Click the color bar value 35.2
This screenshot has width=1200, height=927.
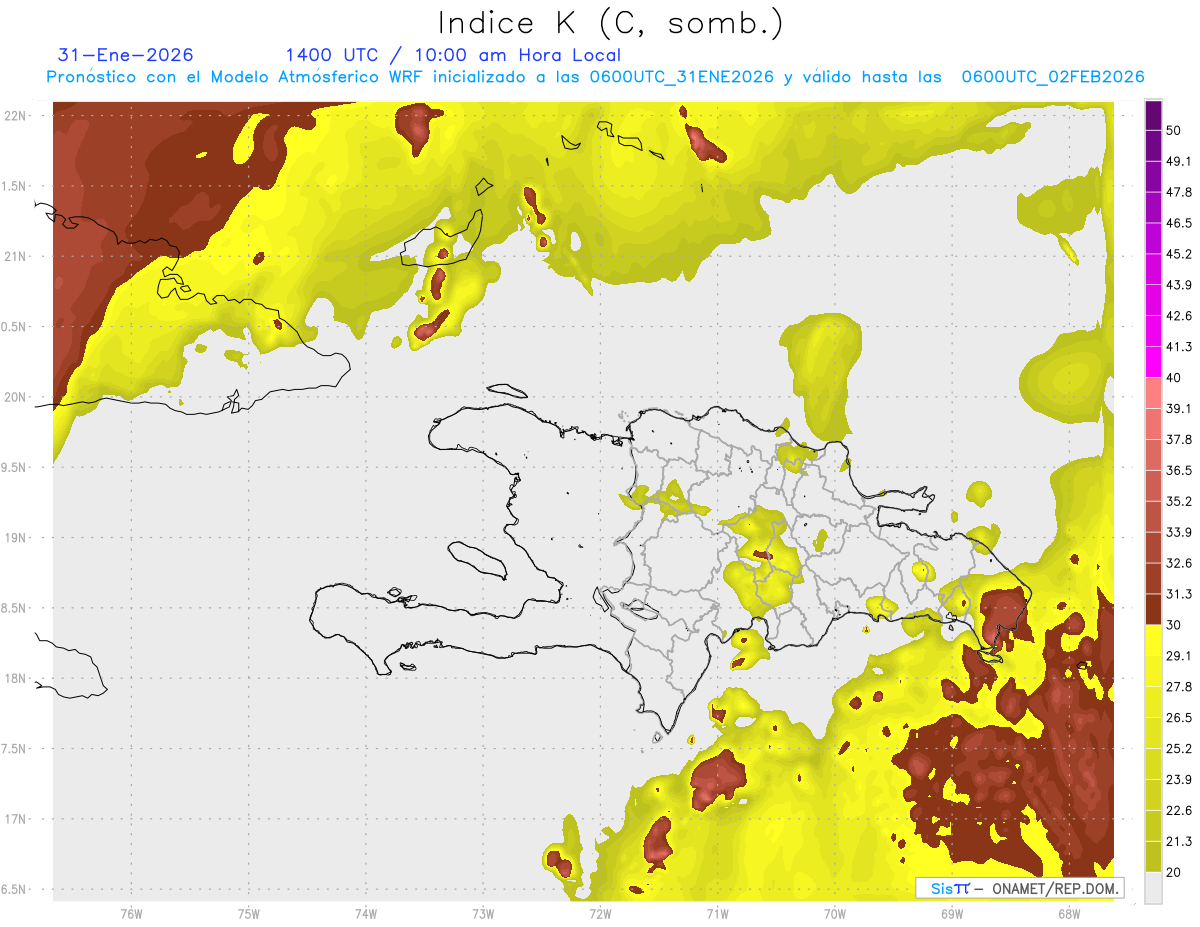click(1179, 501)
